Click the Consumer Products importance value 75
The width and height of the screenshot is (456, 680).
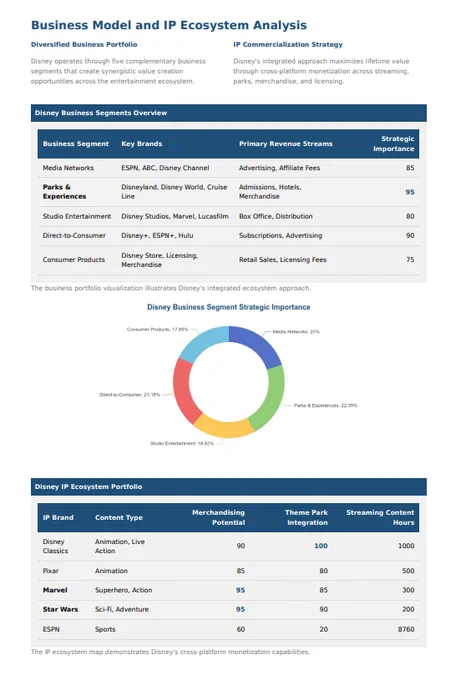pyautogui.click(x=410, y=260)
